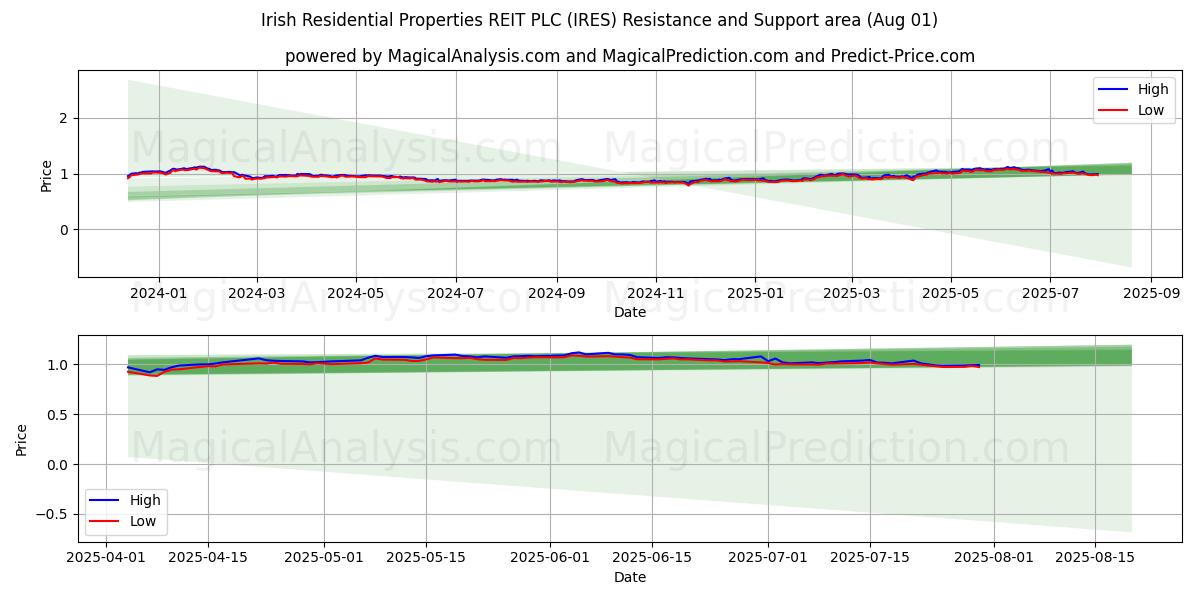Click the bottom chart 'Price' axis label

pyautogui.click(x=22, y=439)
